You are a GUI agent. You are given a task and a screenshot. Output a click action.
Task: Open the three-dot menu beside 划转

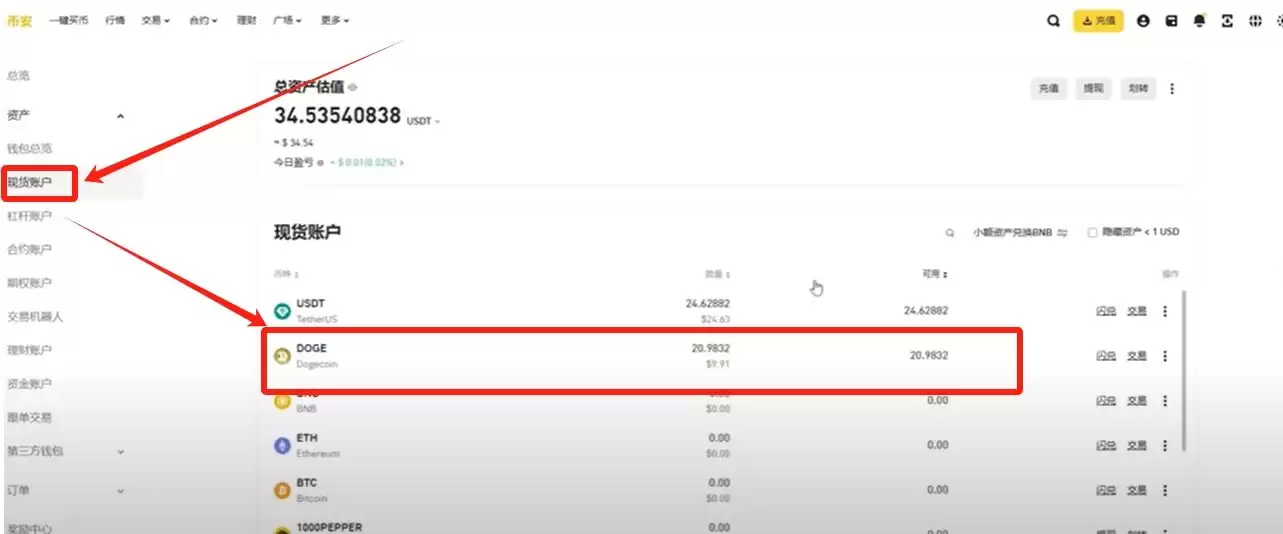pyautogui.click(x=1172, y=88)
